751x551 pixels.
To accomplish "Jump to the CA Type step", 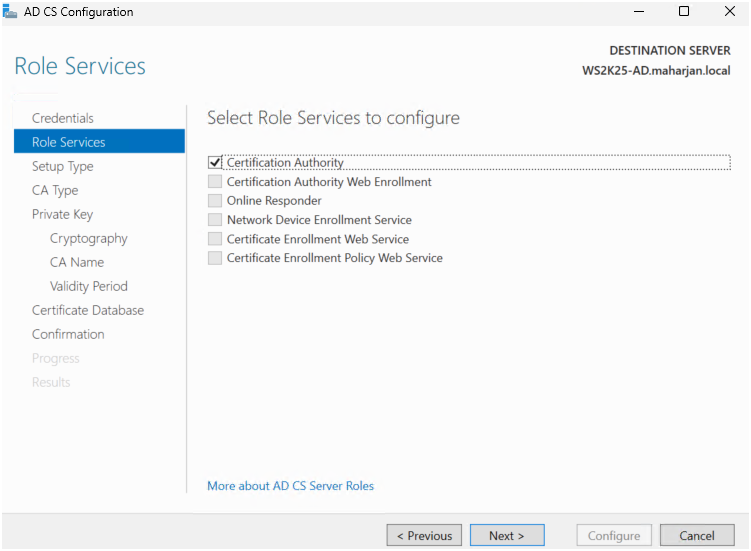I will (x=54, y=190).
